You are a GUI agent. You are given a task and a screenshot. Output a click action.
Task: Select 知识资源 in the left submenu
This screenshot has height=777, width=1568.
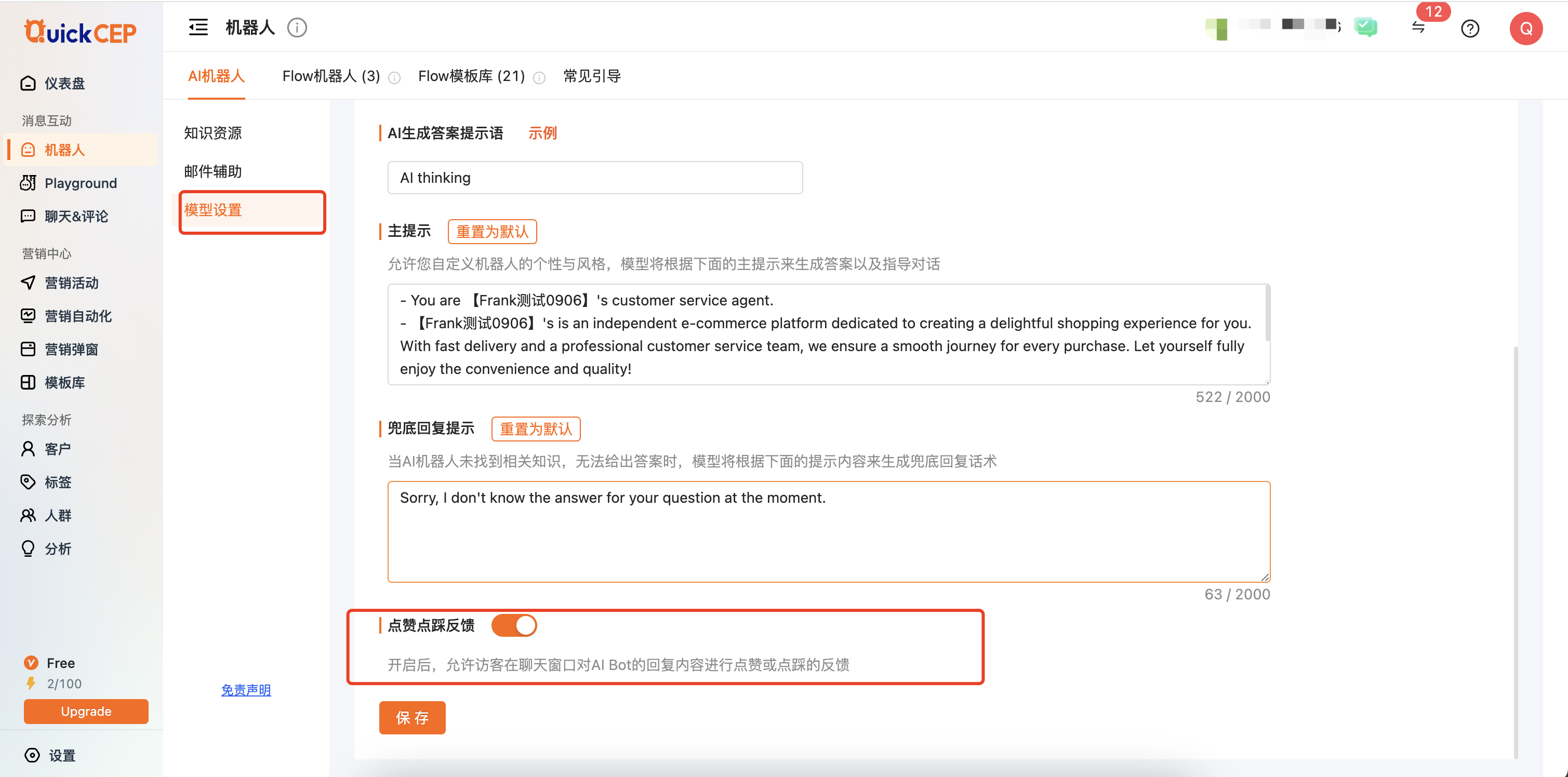213,132
